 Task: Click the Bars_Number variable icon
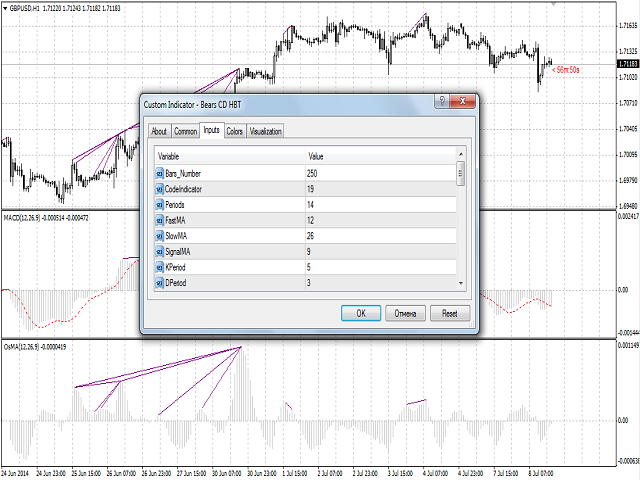(159, 174)
